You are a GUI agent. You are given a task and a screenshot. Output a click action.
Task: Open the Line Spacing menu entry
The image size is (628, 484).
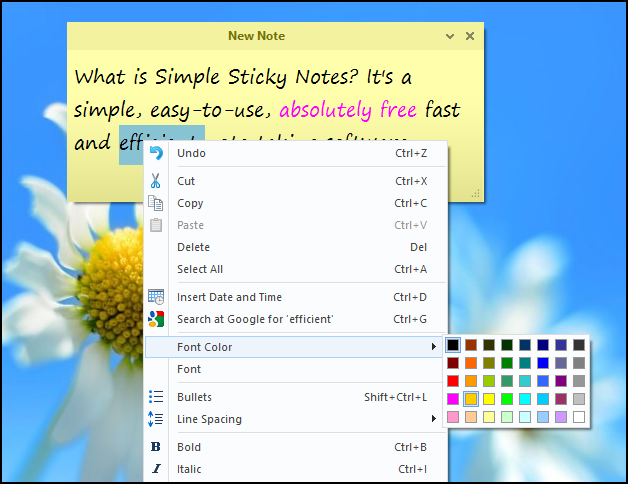pos(296,419)
